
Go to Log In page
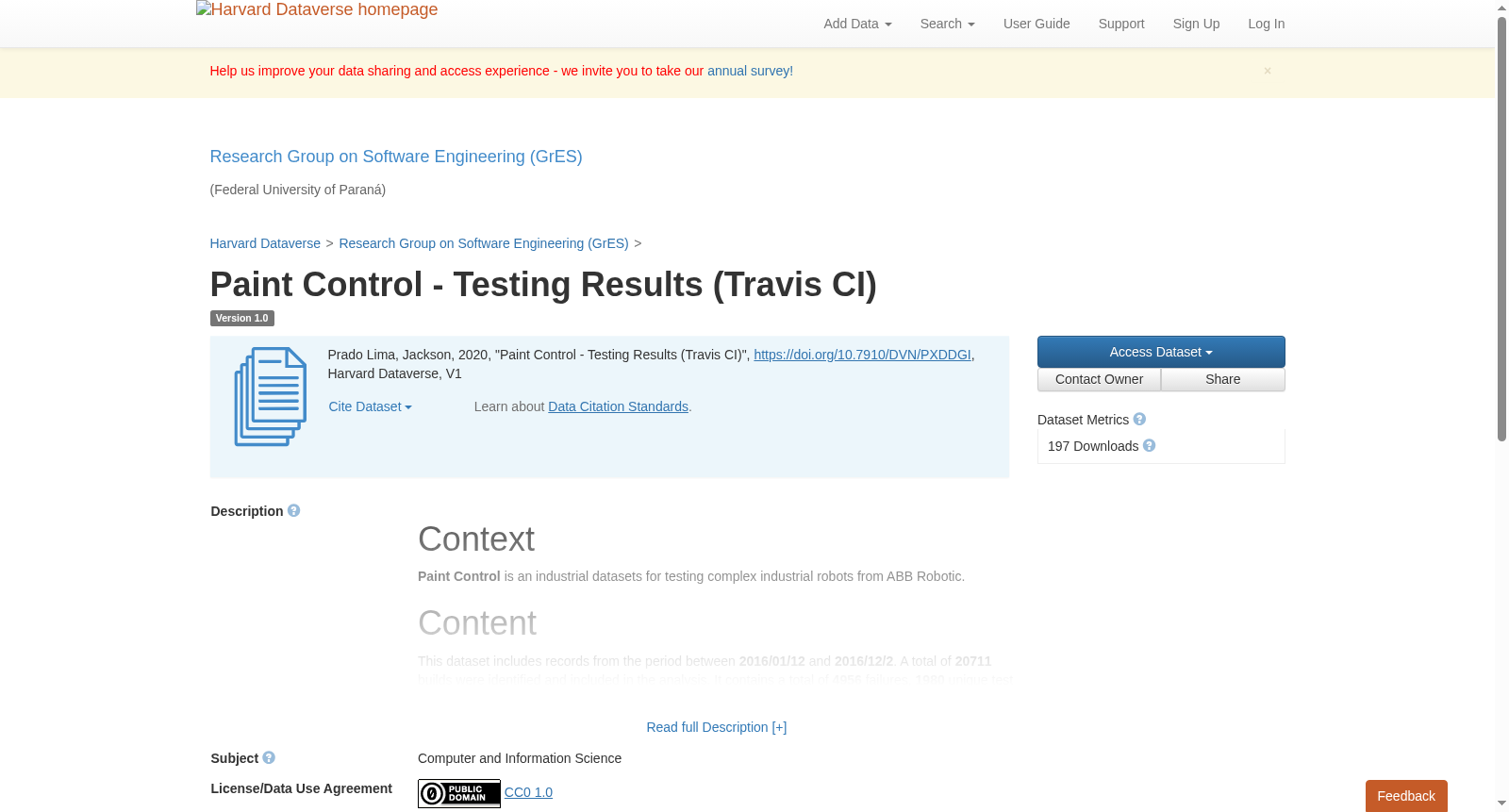tap(1266, 24)
